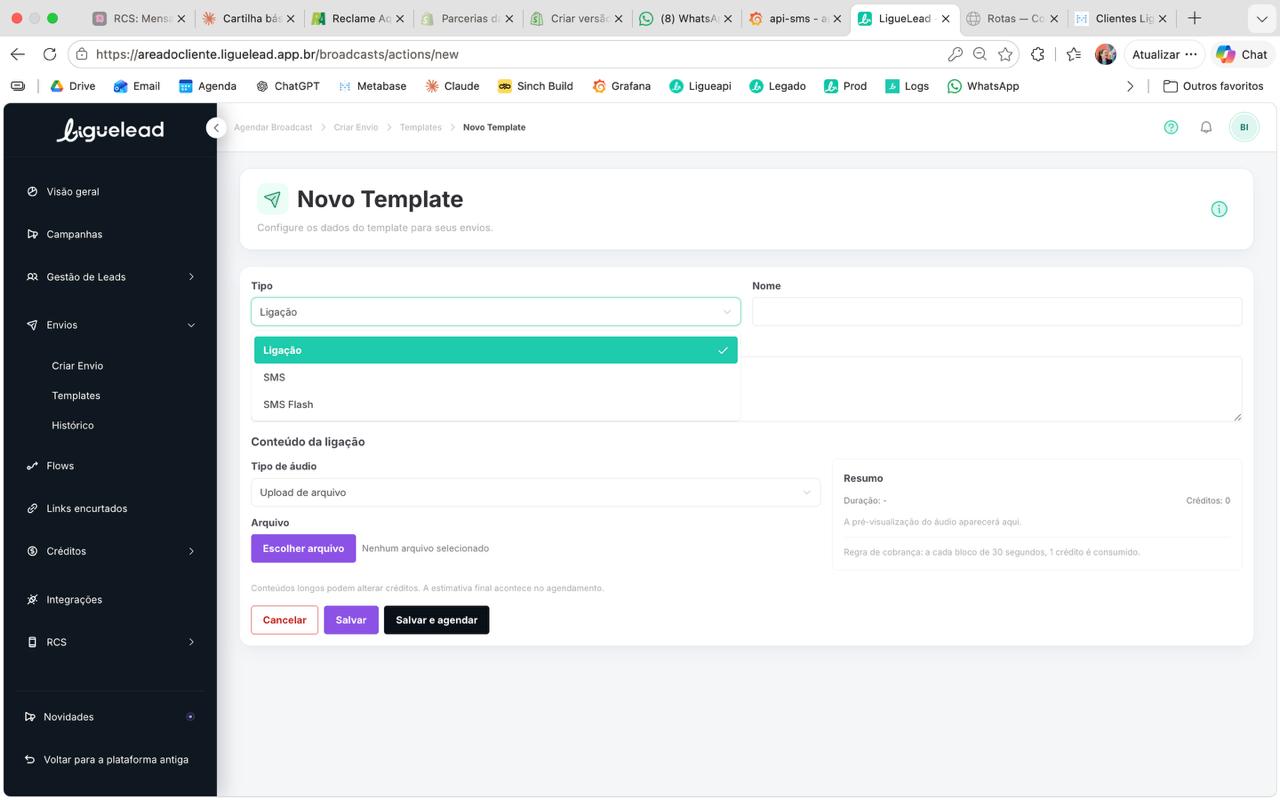
Task: Click the green info icon in Novo Template header
Action: click(1219, 209)
